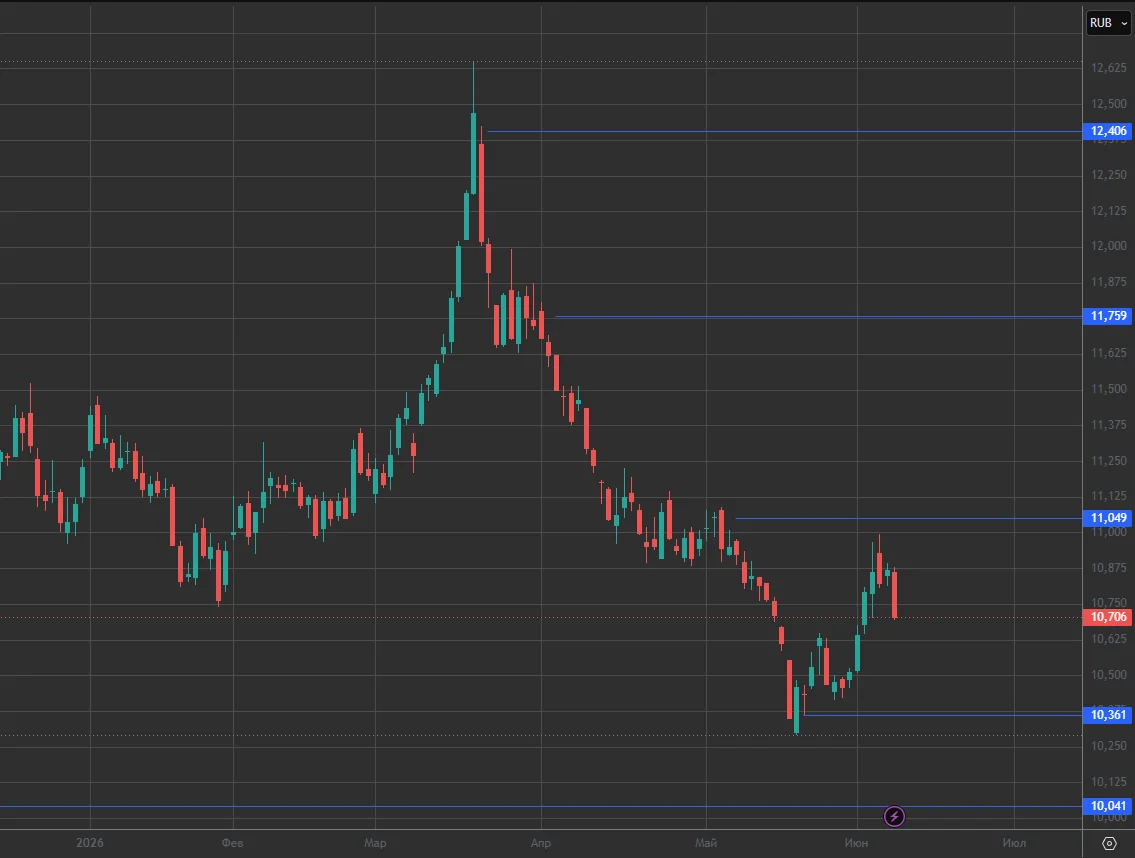Click the 12,250 price axis value
The width and height of the screenshot is (1135, 858).
point(1109,175)
